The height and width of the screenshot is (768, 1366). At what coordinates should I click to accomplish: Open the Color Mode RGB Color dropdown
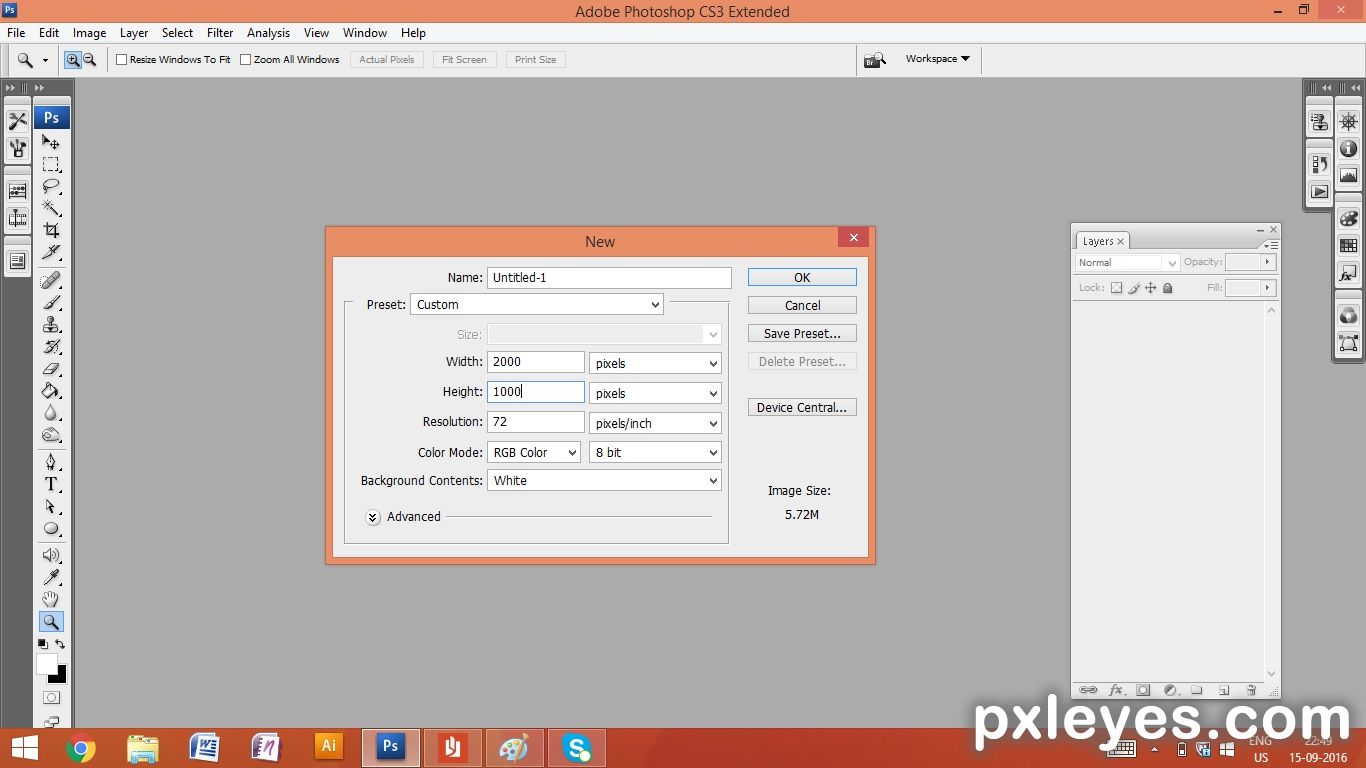click(x=534, y=452)
